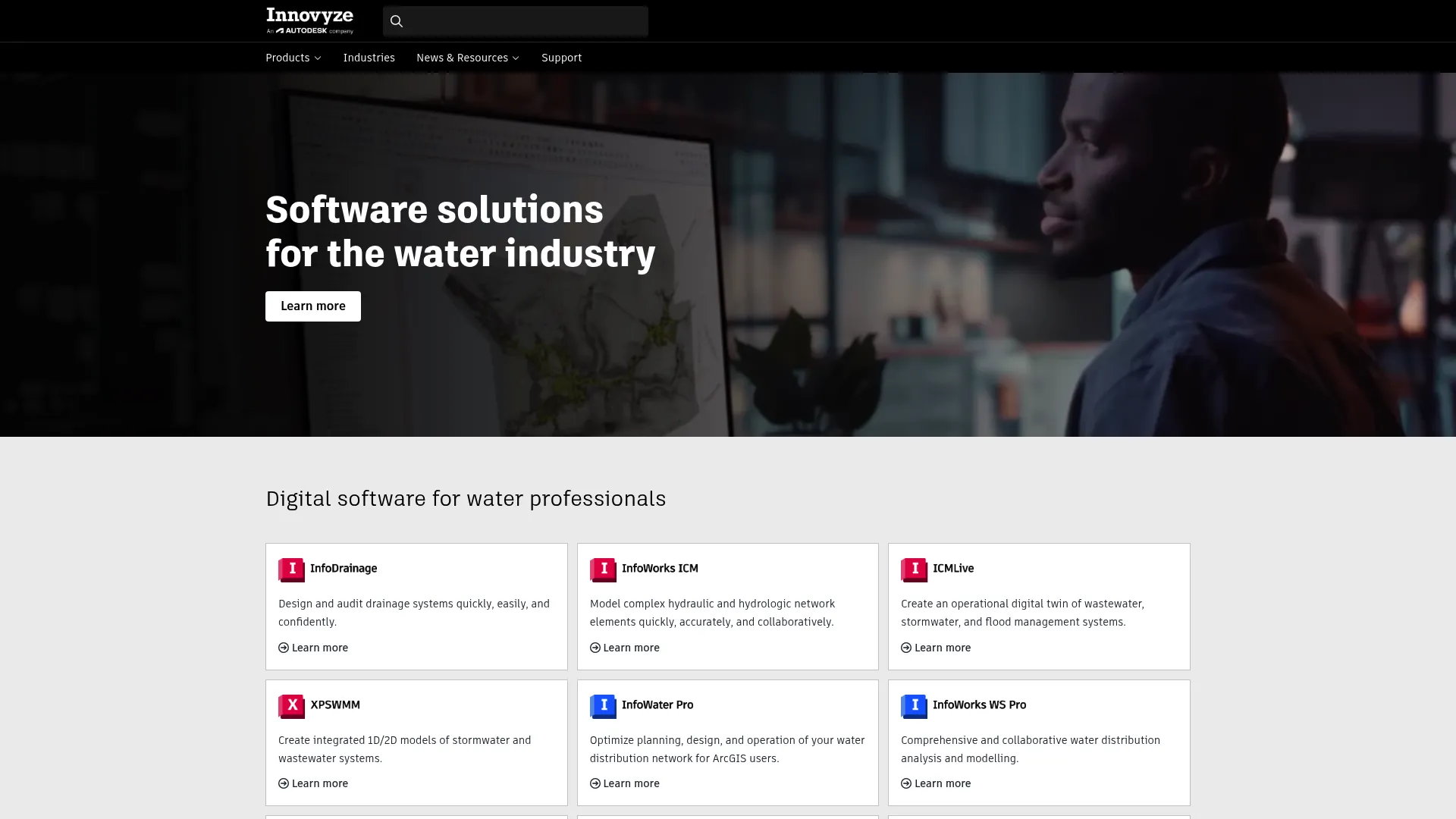Viewport: 1456px width, 819px height.
Task: Click the 'Digital software for water professionals' heading
Action: pos(466,499)
